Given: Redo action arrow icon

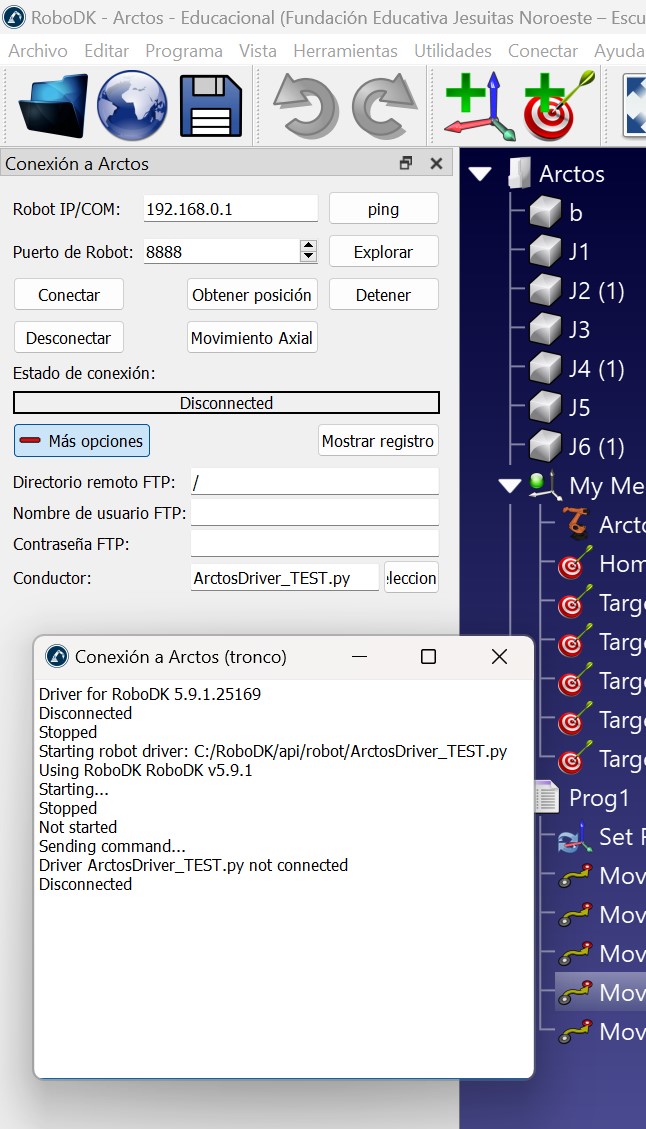Looking at the screenshot, I should (x=384, y=106).
